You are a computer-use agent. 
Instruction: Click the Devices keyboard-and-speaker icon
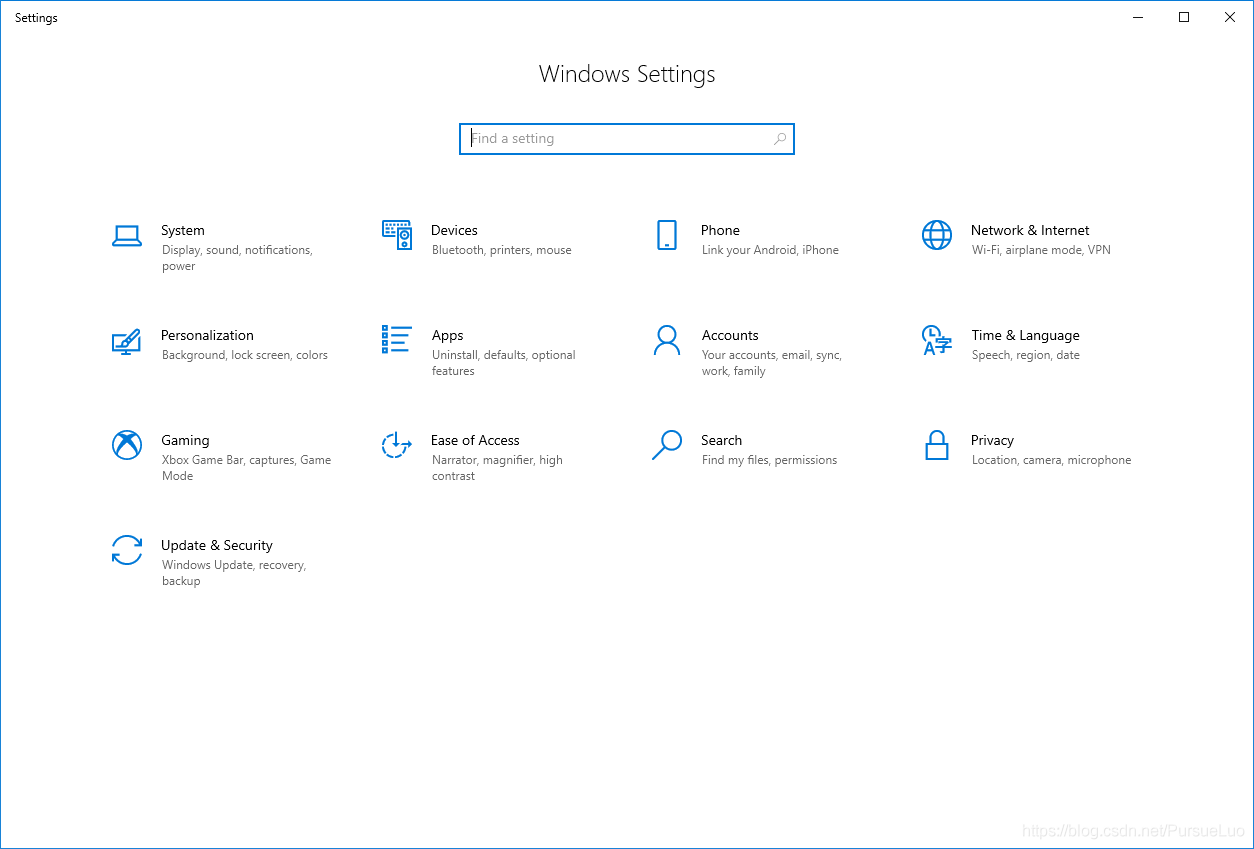[x=397, y=235]
